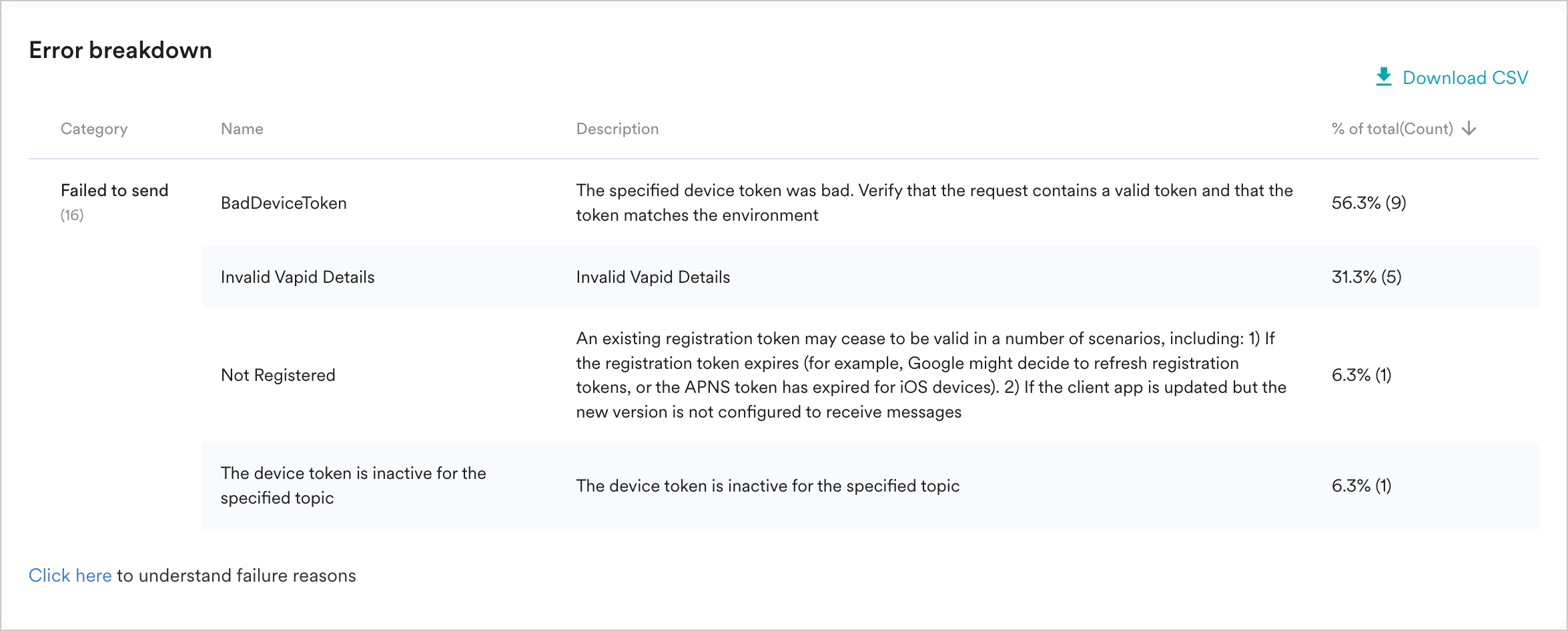Open the 'Click here' failure reasons link
The width and height of the screenshot is (1568, 631).
coord(70,576)
